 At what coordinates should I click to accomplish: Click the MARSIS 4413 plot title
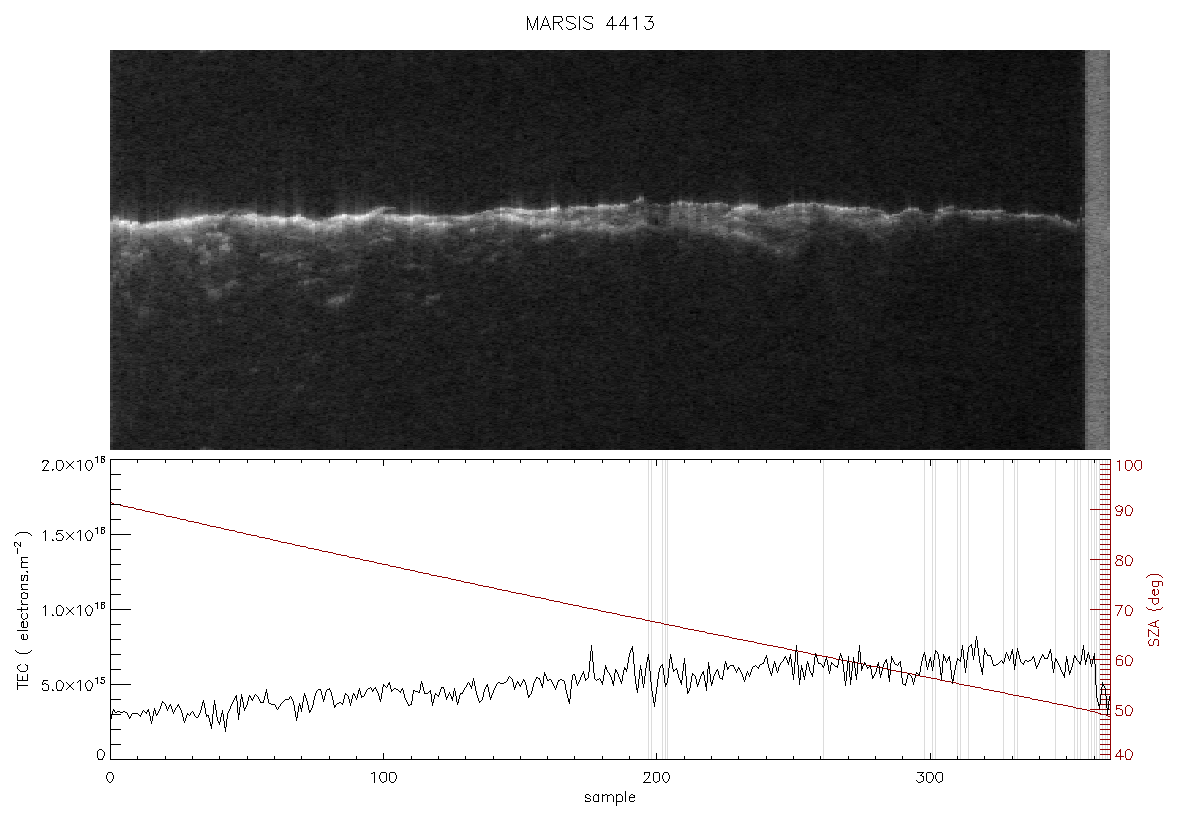pyautogui.click(x=590, y=23)
